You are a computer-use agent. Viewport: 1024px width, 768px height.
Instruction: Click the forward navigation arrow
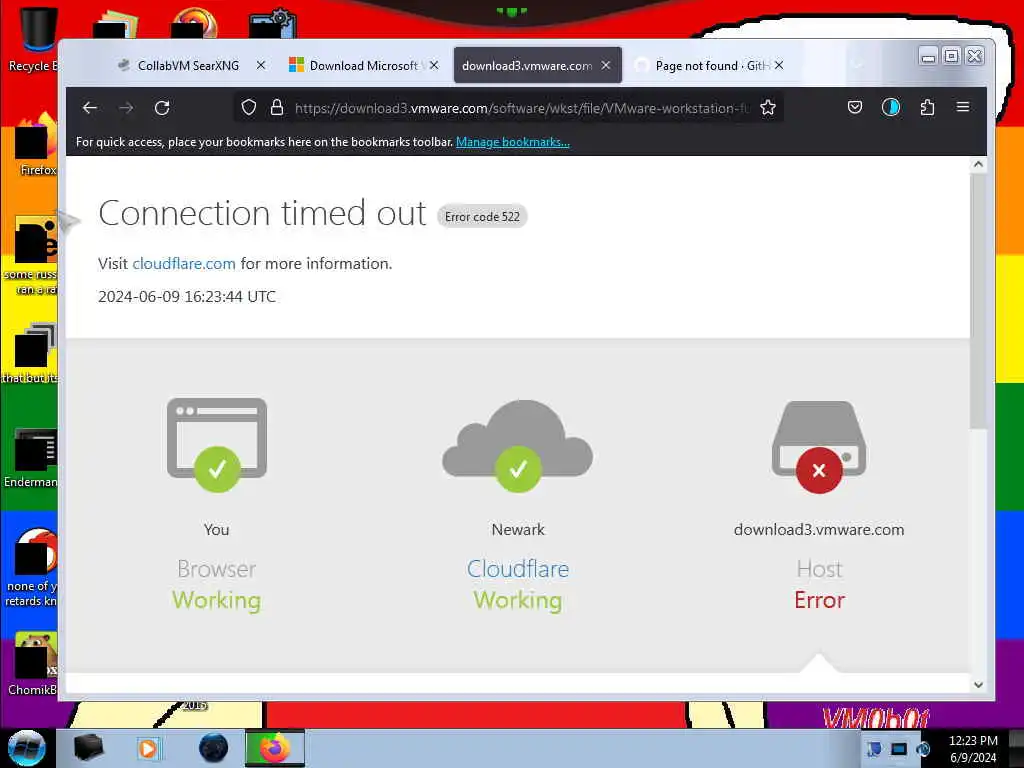pyautogui.click(x=127, y=108)
